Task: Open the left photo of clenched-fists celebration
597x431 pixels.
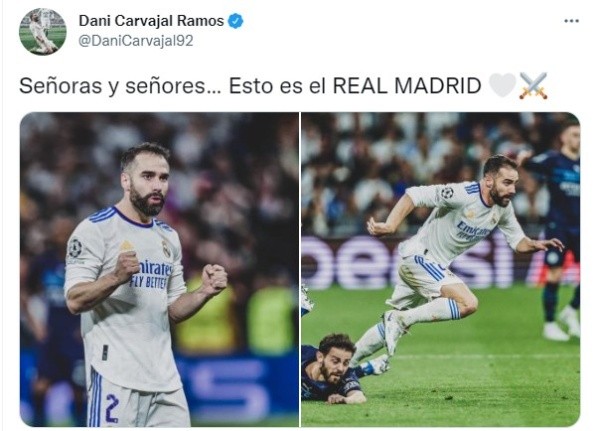Action: (159, 269)
